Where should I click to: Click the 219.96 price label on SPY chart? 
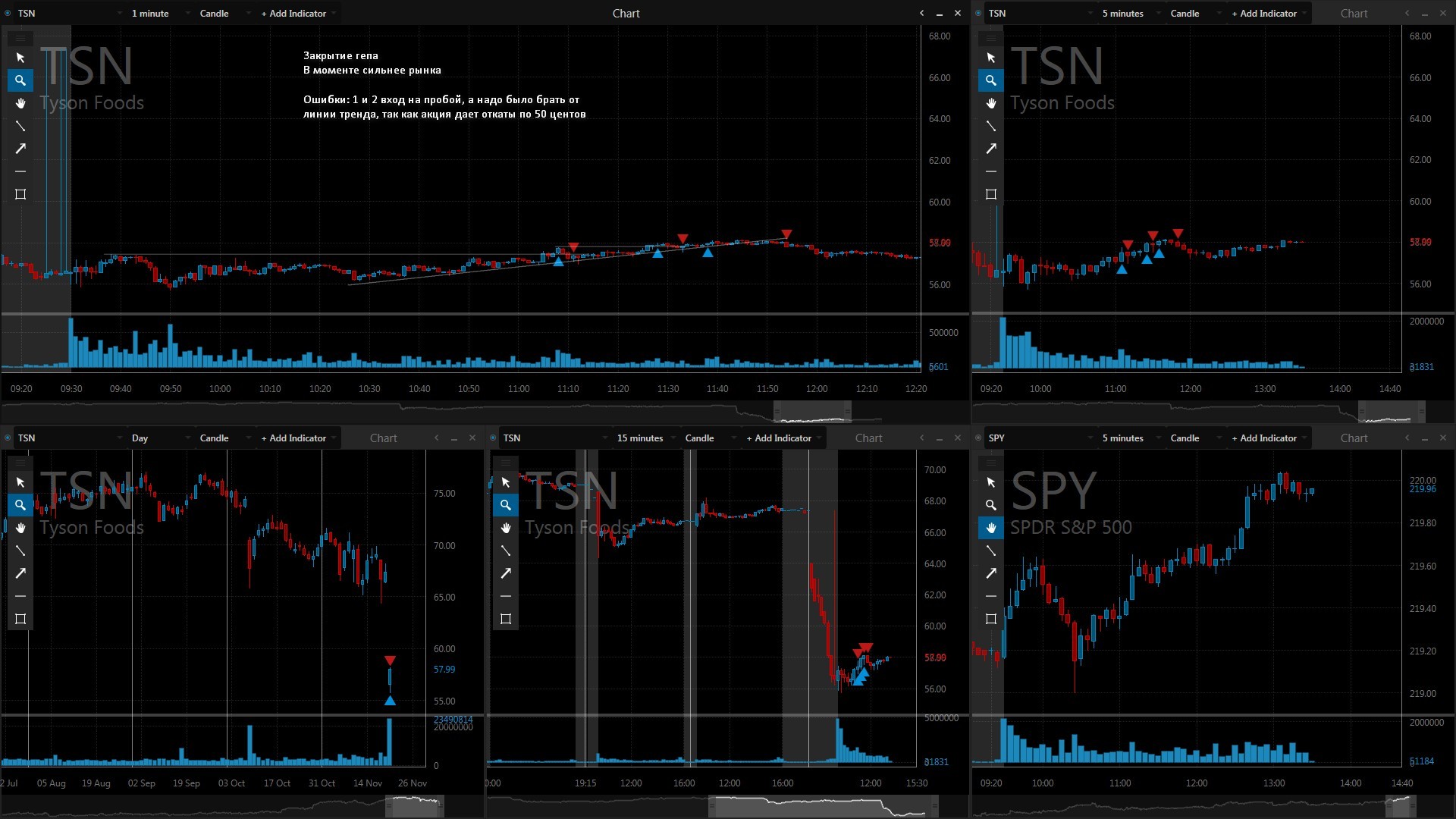pos(1423,489)
